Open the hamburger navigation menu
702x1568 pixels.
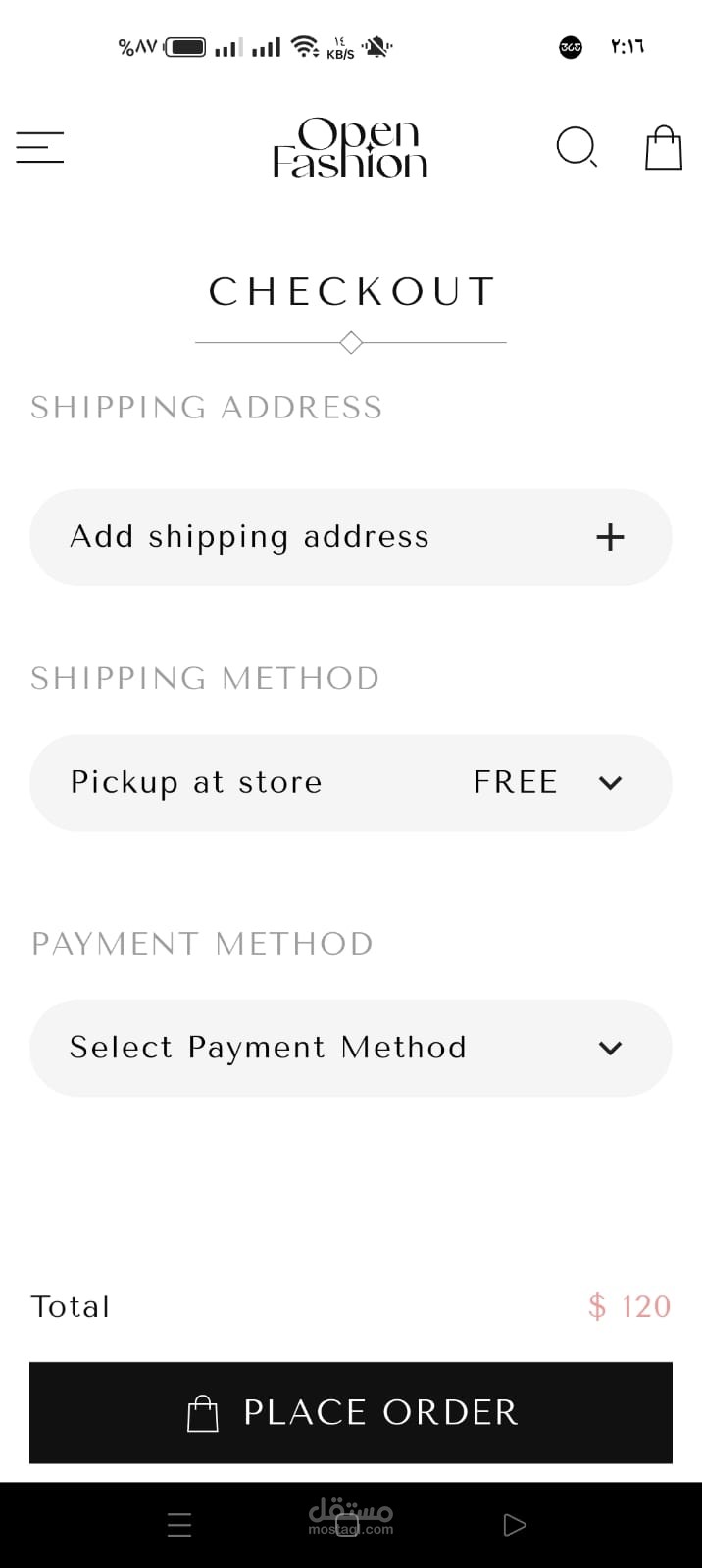40,148
